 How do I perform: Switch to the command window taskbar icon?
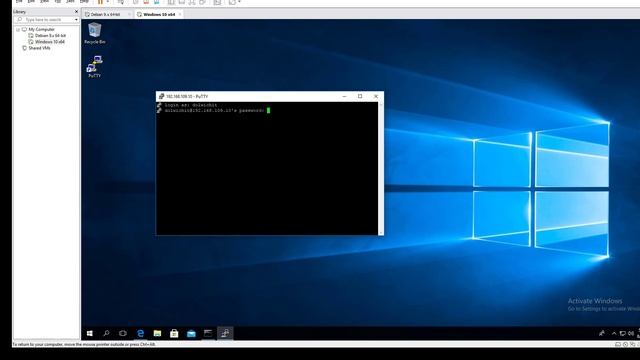(208, 333)
